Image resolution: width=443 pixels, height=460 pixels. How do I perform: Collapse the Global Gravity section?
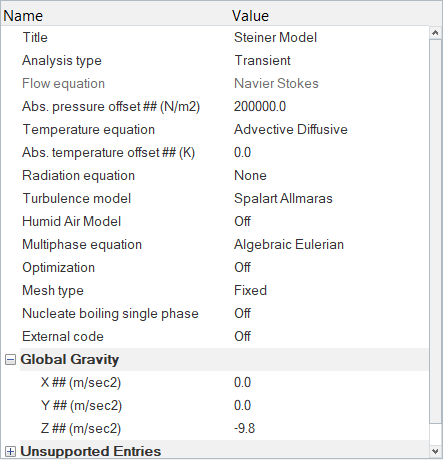(10, 360)
